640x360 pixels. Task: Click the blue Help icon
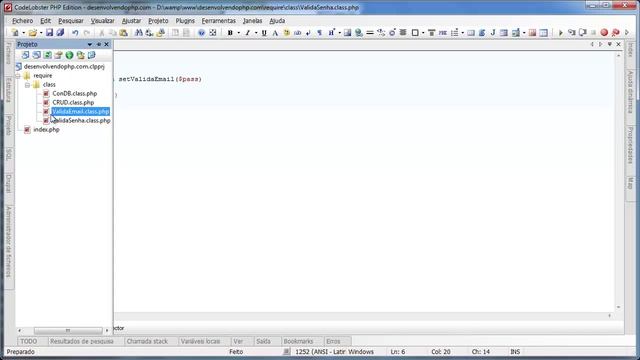point(201,33)
